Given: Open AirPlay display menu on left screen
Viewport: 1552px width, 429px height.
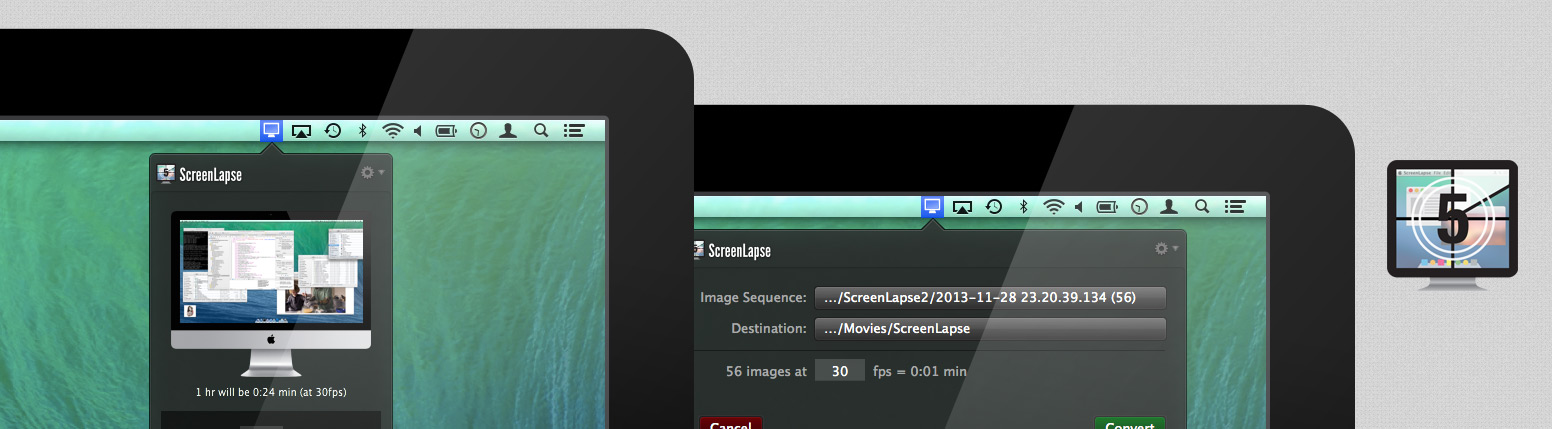Looking at the screenshot, I should [301, 131].
